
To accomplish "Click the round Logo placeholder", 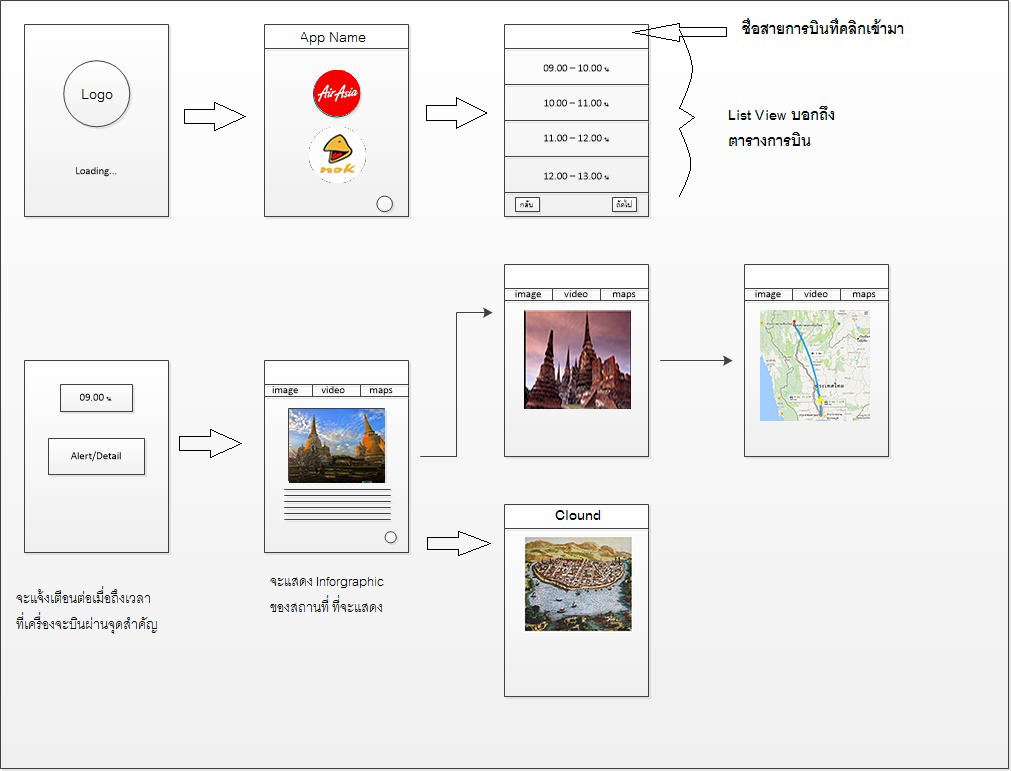I will tap(97, 93).
